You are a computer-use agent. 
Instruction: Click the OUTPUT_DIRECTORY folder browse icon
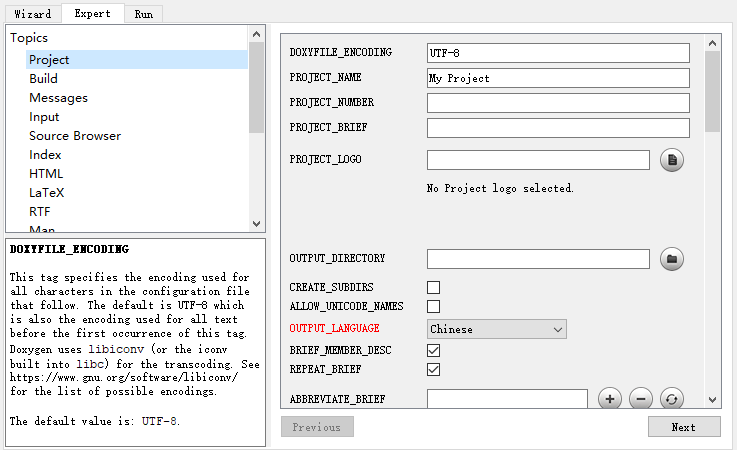tap(672, 260)
